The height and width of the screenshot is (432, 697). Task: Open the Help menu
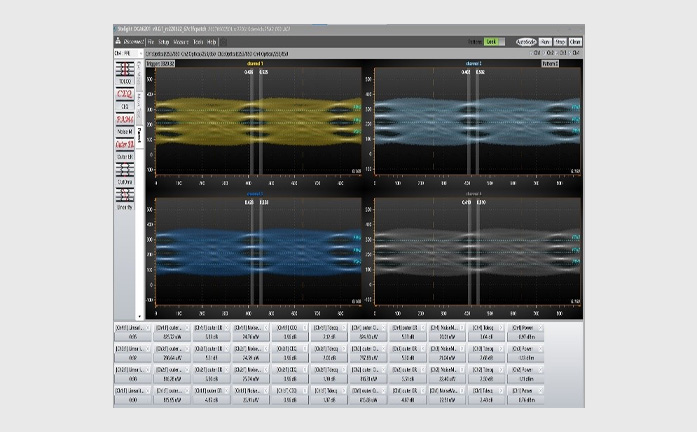(212, 42)
